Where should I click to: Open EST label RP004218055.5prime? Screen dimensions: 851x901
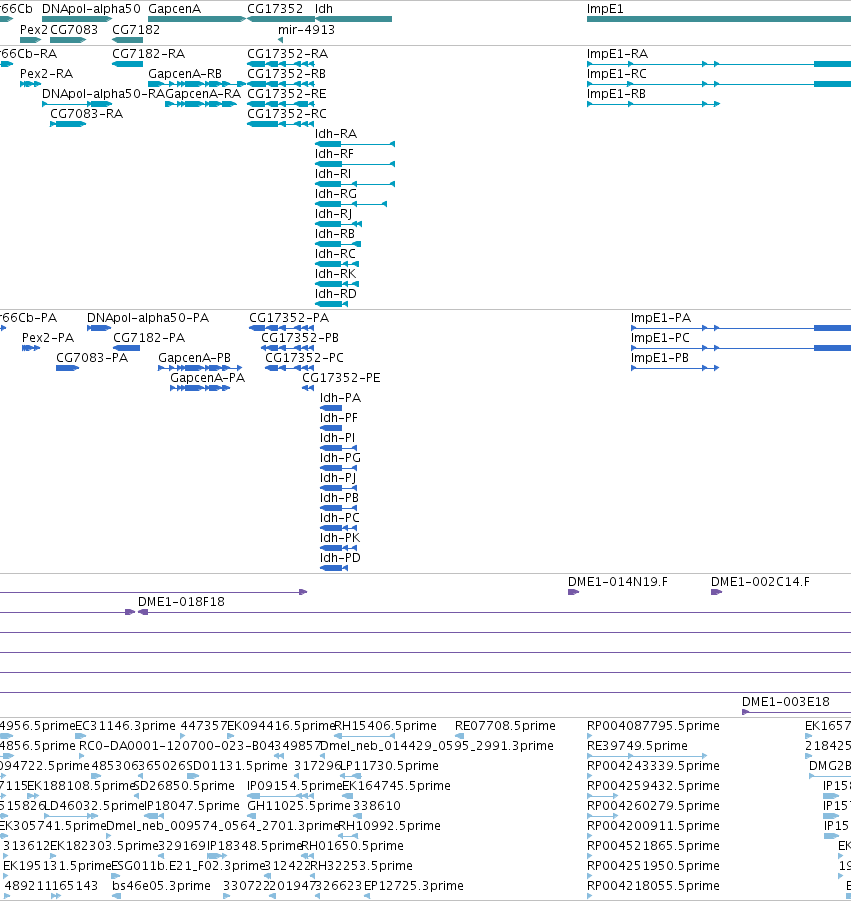click(x=653, y=886)
